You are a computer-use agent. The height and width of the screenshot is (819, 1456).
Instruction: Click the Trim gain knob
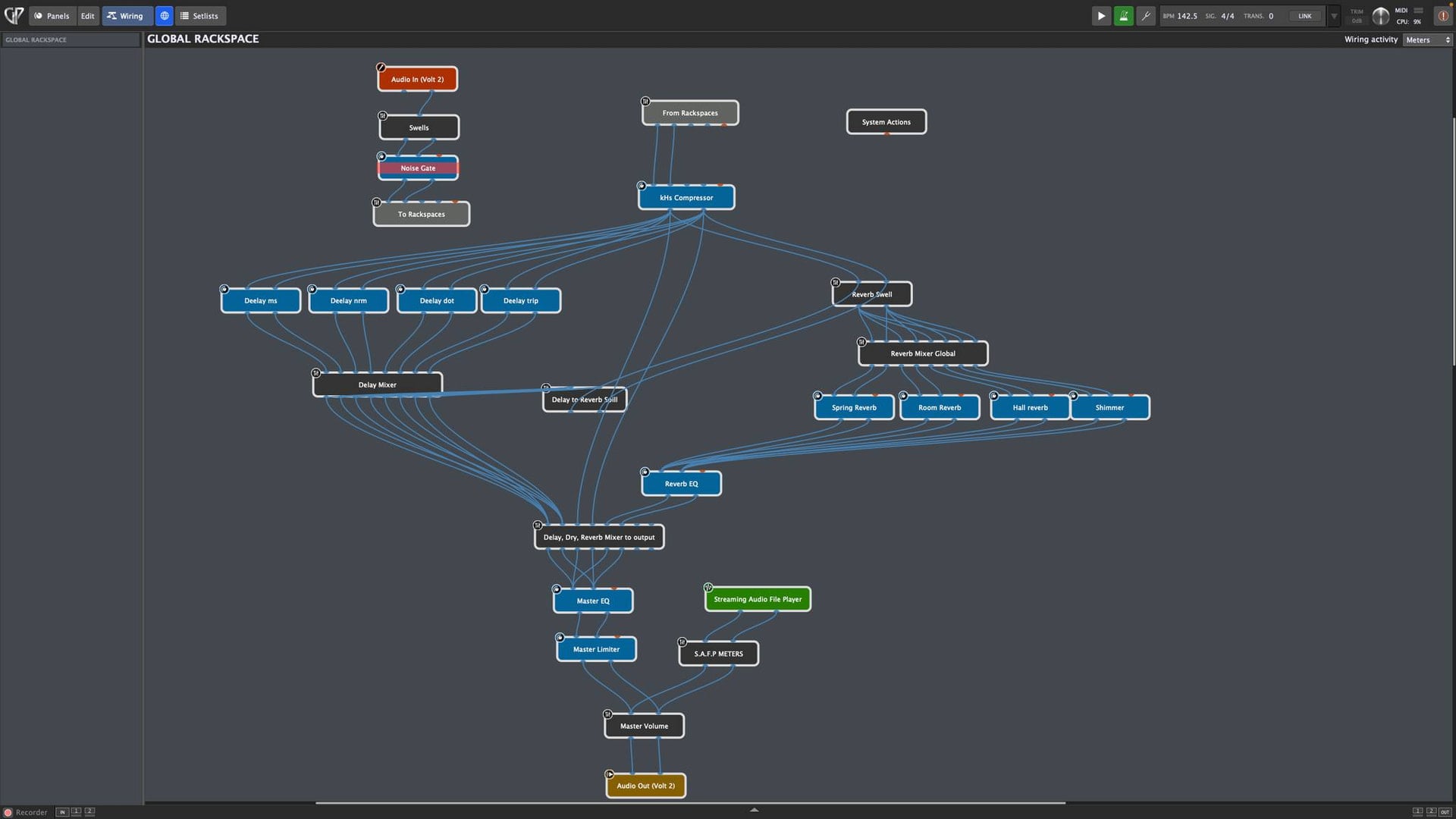coord(1380,16)
